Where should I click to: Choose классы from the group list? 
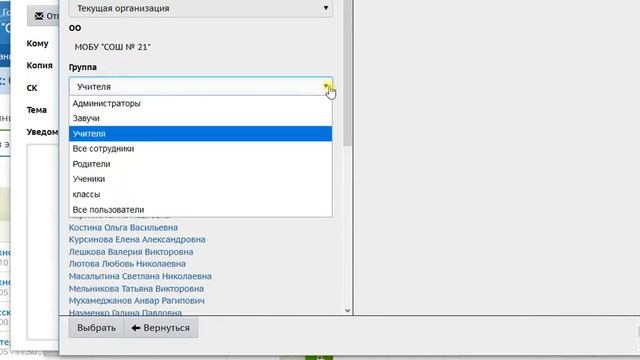[200, 194]
